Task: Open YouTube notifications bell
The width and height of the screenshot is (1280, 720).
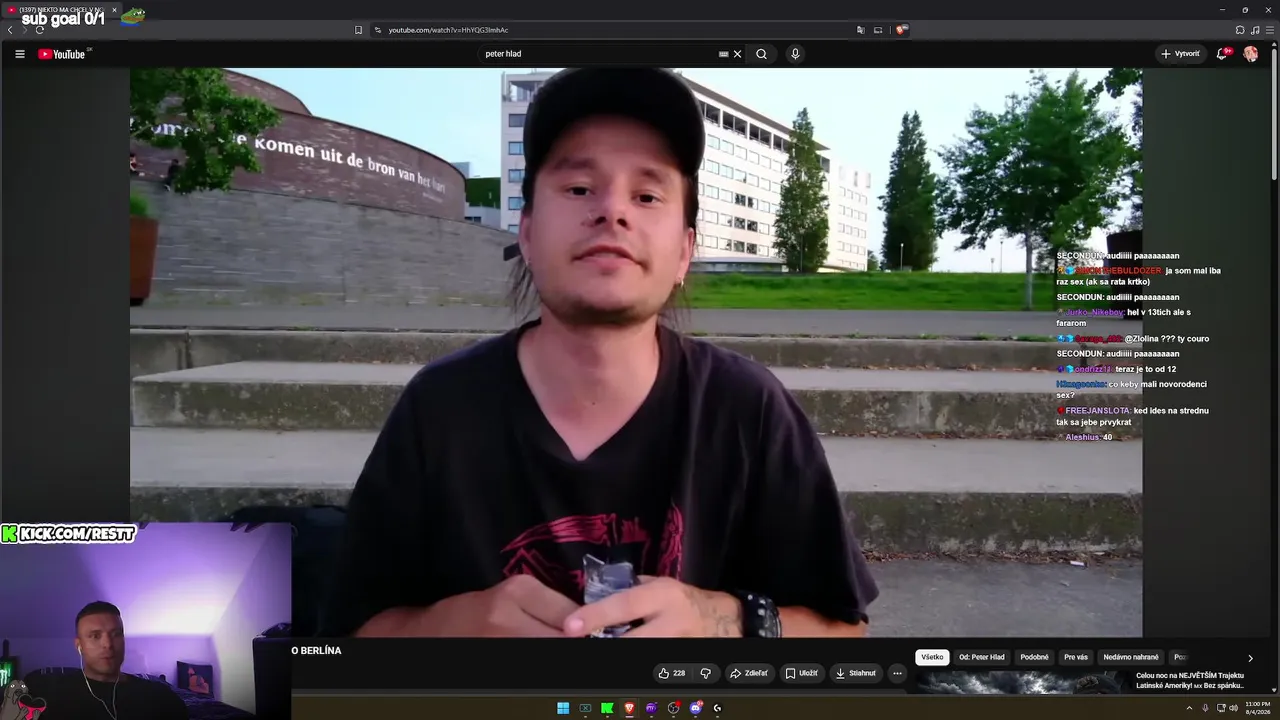Action: (x=1221, y=54)
